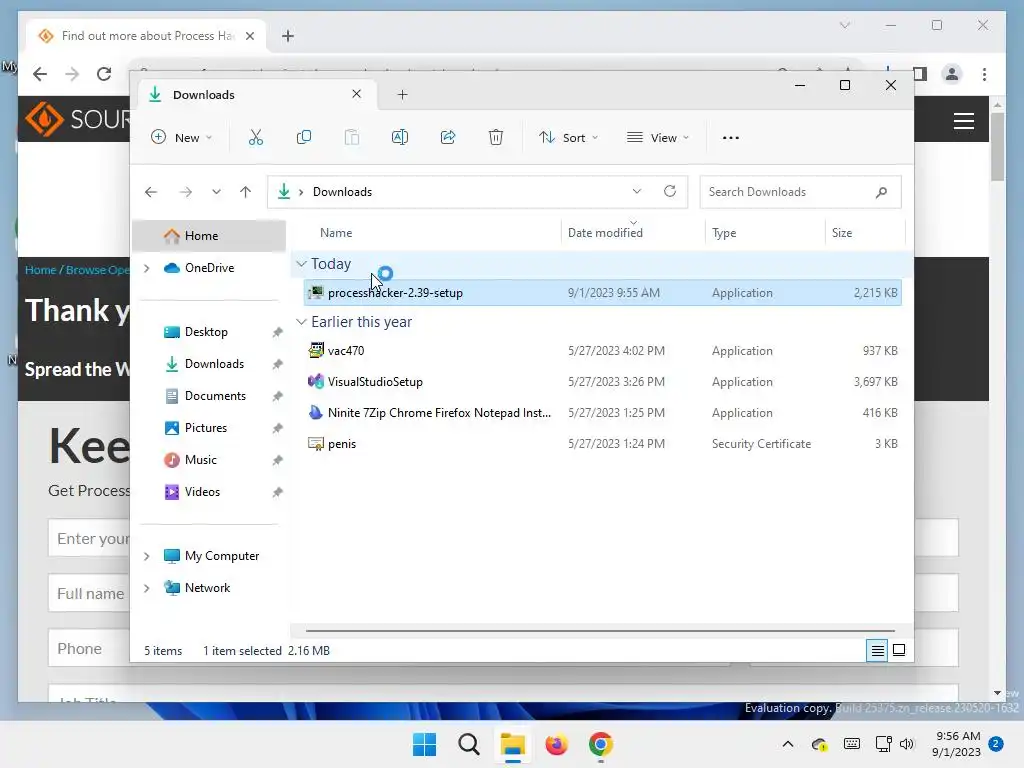Click the volume speaker tray icon
This screenshot has width=1024, height=768.
(x=907, y=744)
